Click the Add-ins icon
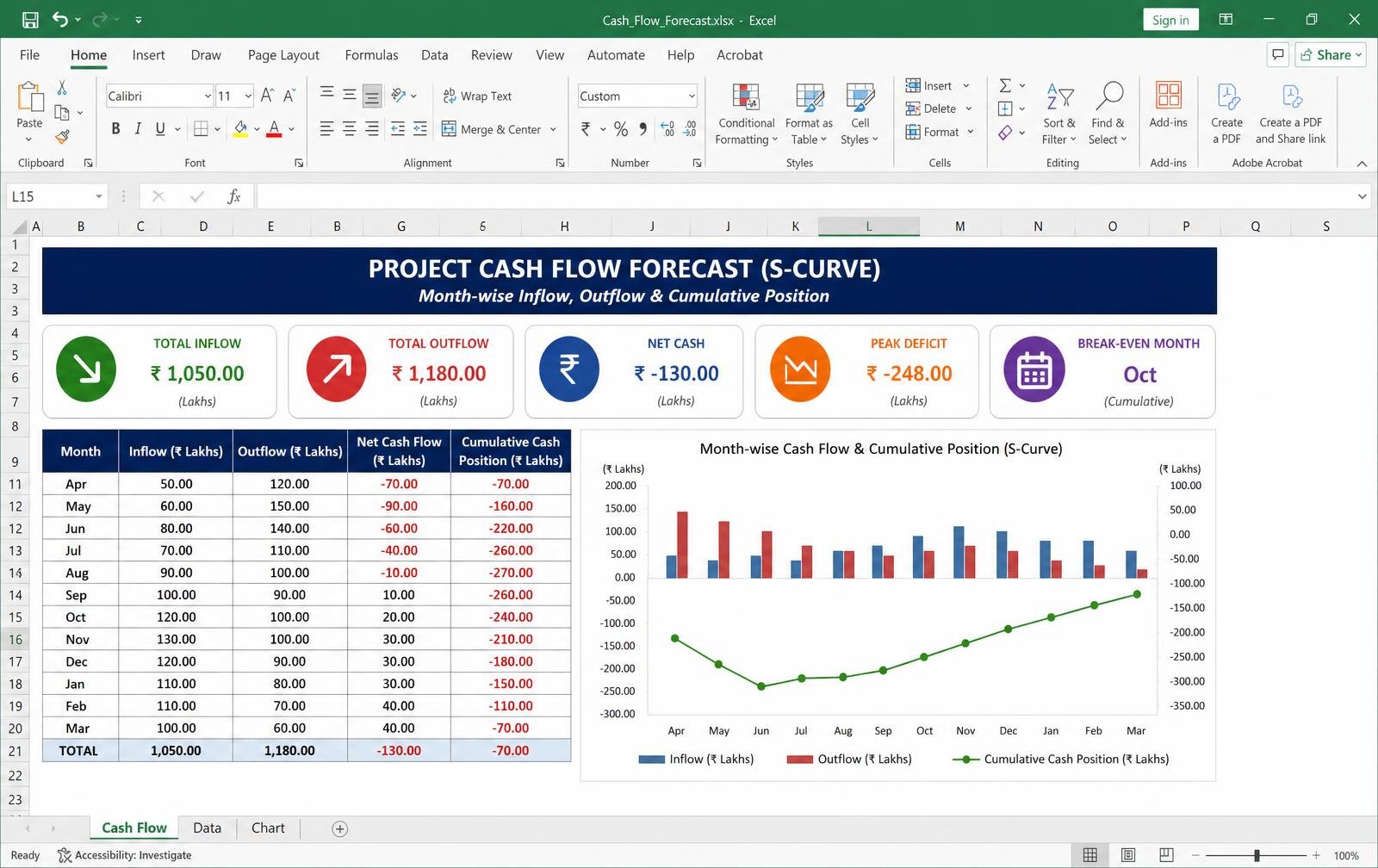The image size is (1378, 868). click(1169, 95)
